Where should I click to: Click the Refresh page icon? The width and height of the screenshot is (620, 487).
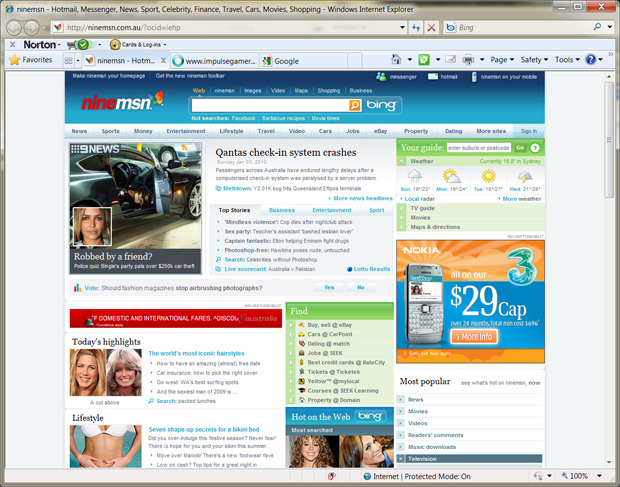pyautogui.click(x=416, y=28)
